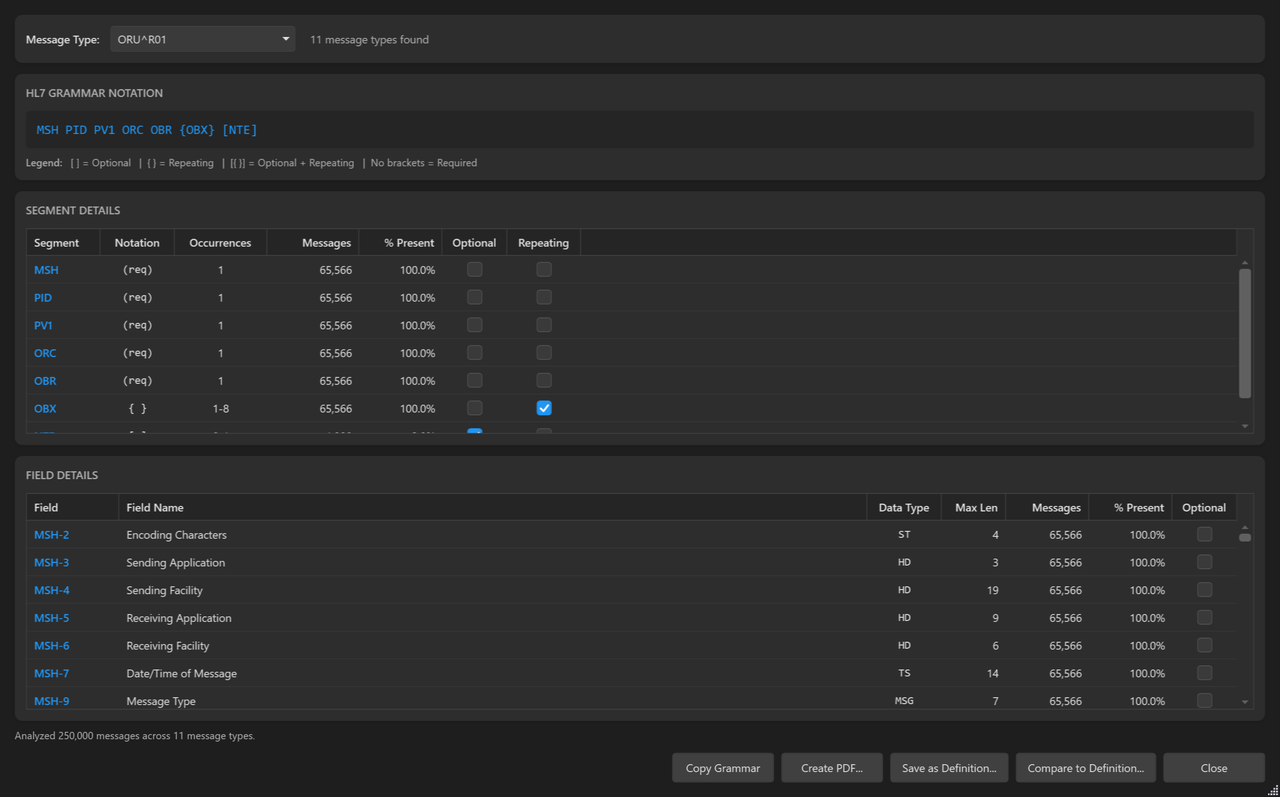Click the Segment Details scroll-up arrow
Viewport: 1280px width, 797px height.
pyautogui.click(x=1245, y=263)
